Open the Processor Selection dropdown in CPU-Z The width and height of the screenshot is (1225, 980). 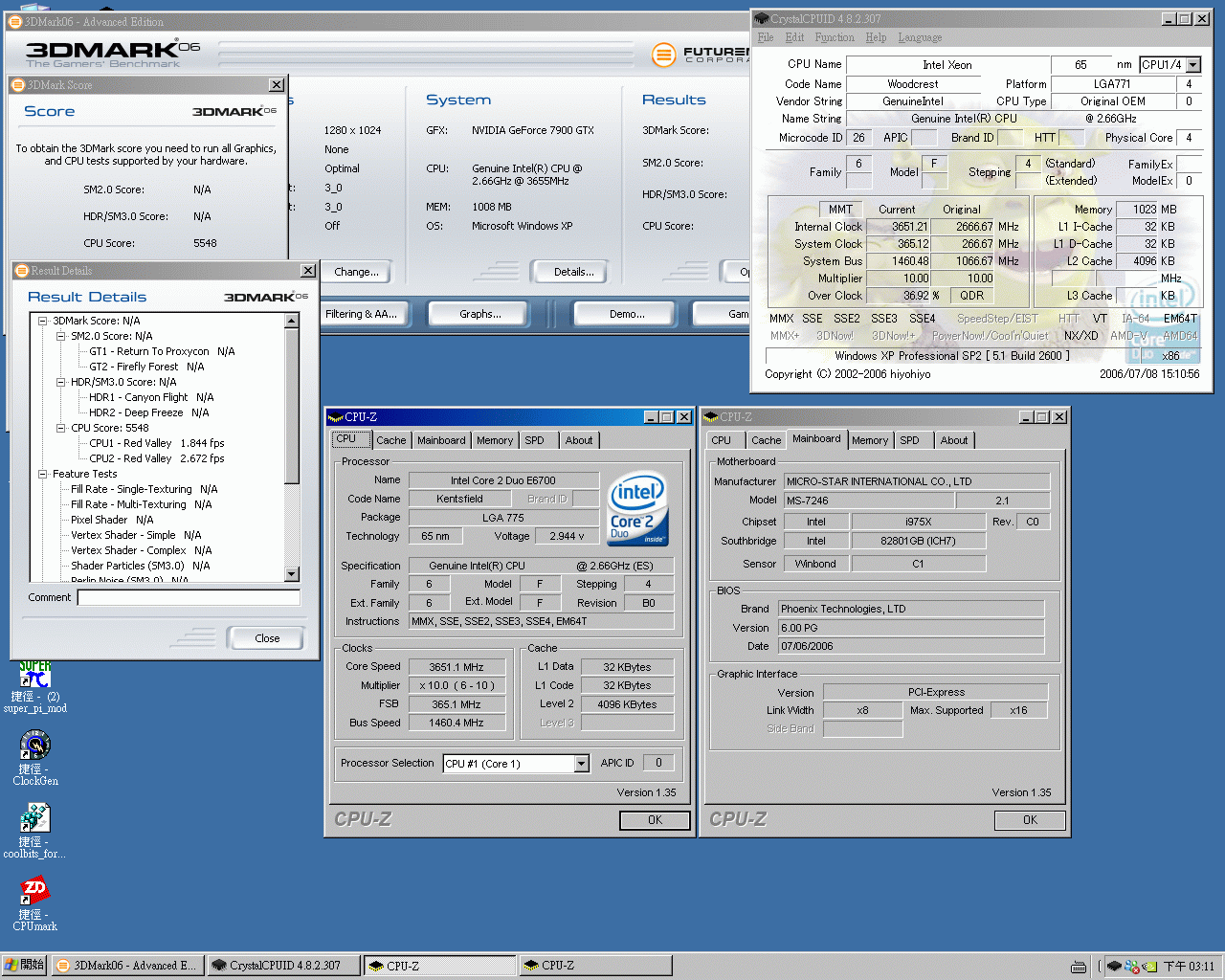(581, 764)
